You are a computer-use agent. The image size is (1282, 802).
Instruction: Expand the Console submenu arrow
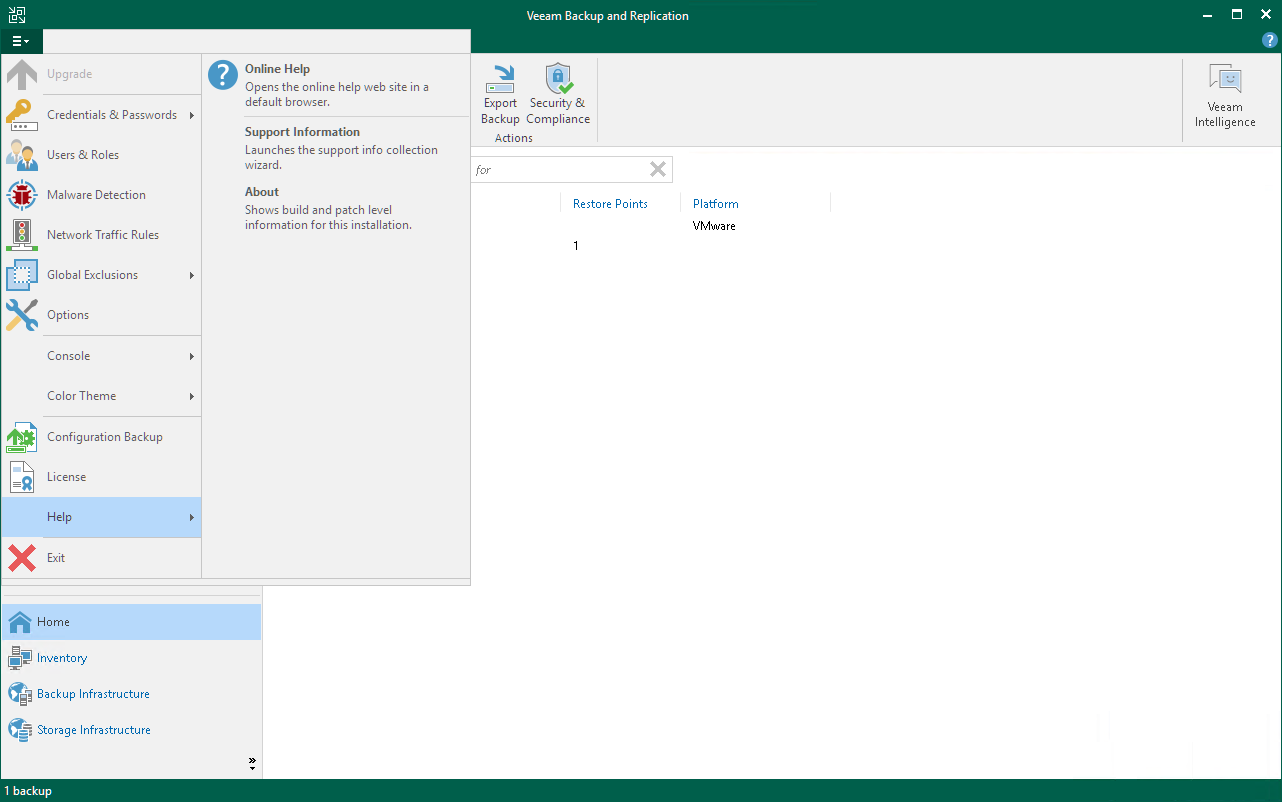191,356
